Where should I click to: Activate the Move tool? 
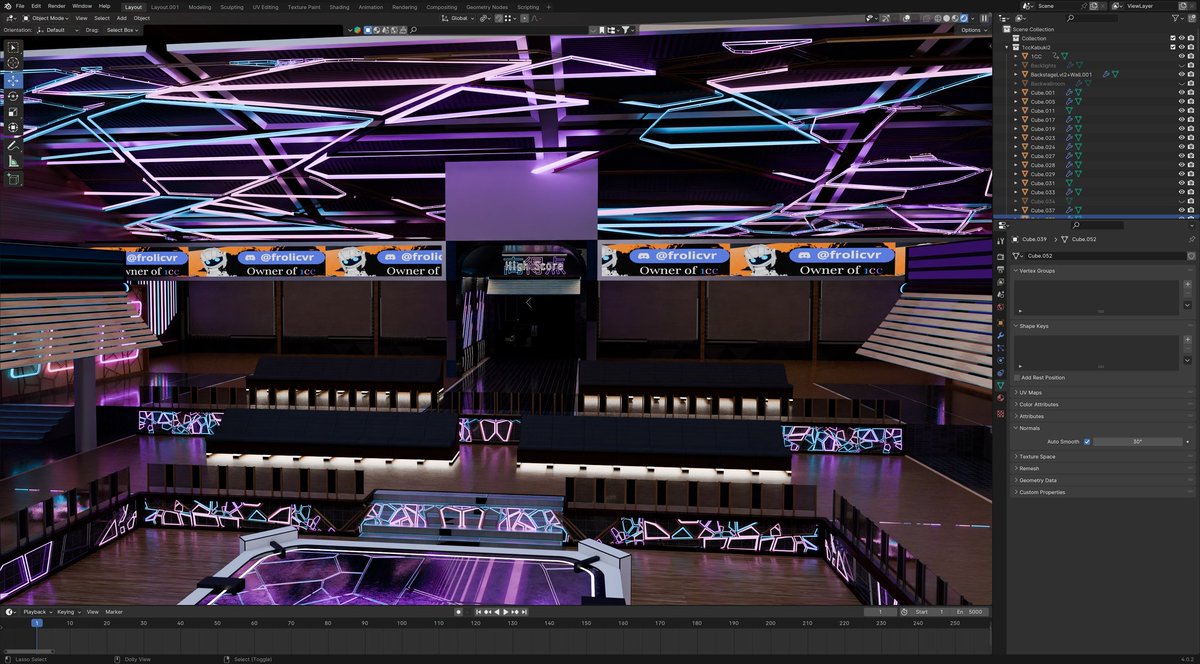13,80
